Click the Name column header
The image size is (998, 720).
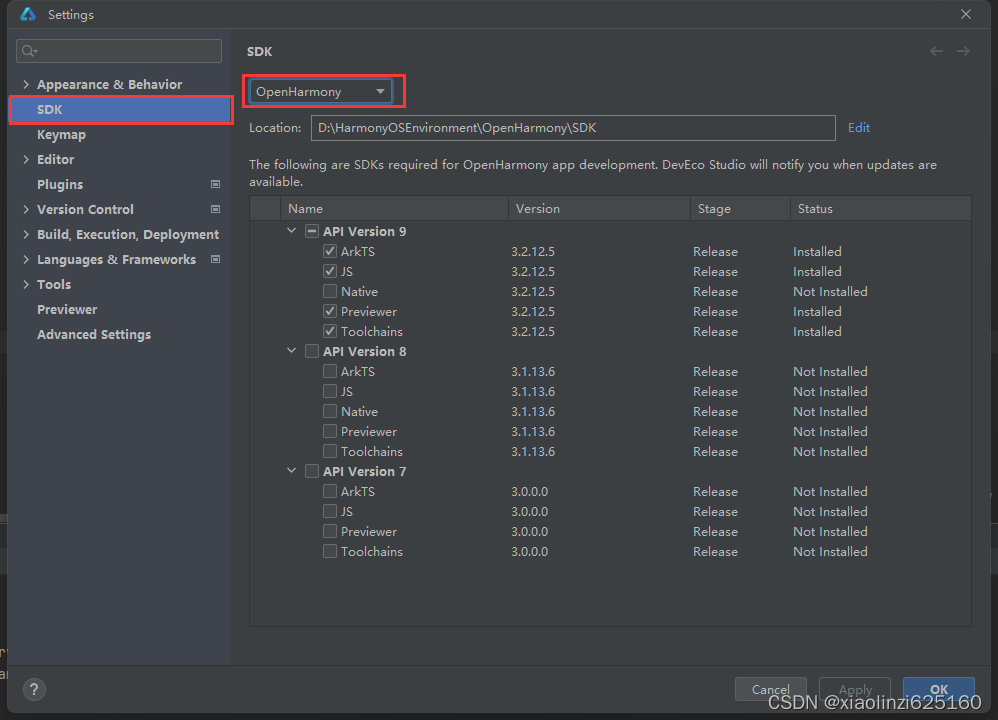(394, 208)
